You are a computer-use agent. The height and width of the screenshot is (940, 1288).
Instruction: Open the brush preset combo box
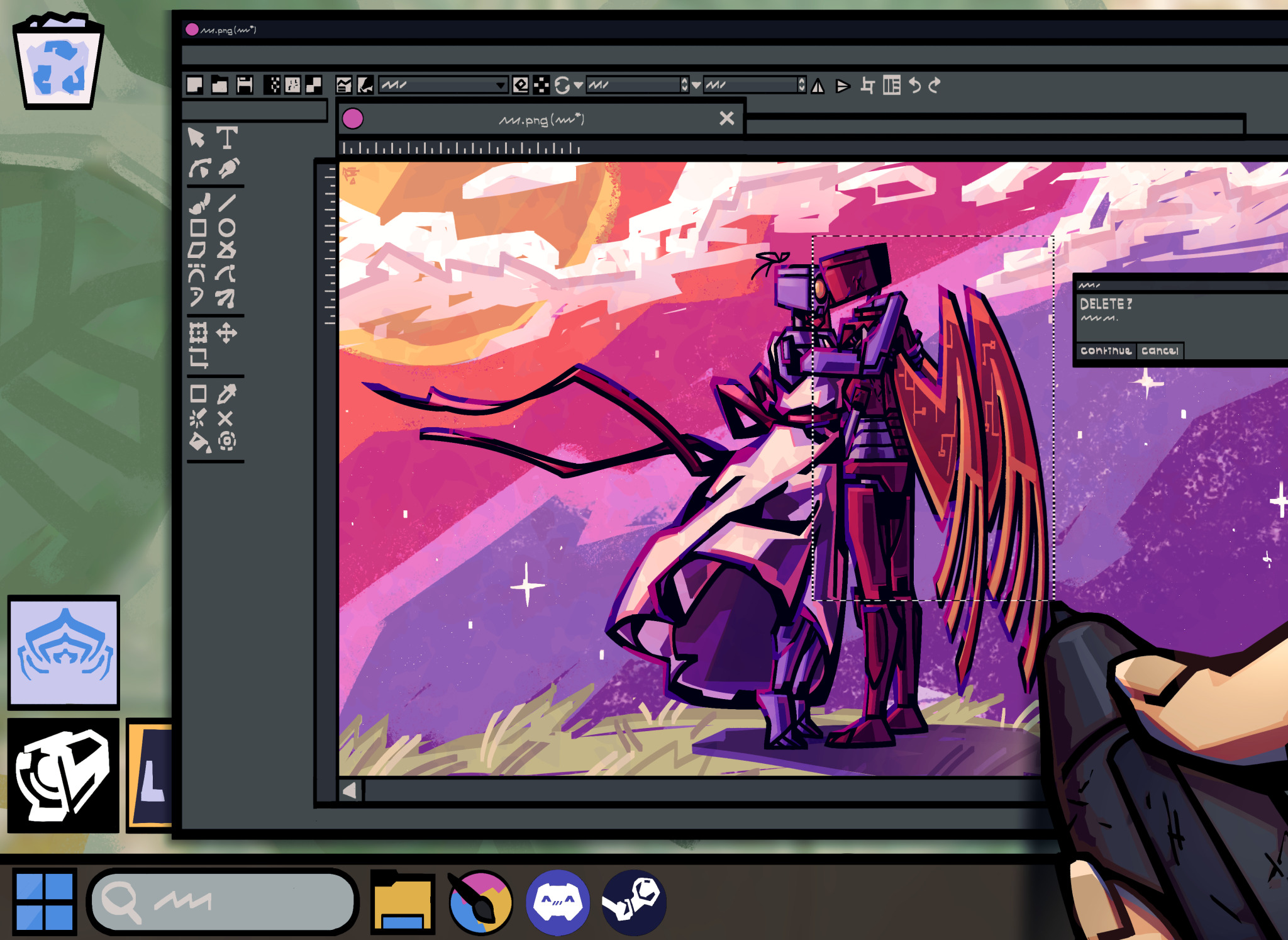point(443,85)
